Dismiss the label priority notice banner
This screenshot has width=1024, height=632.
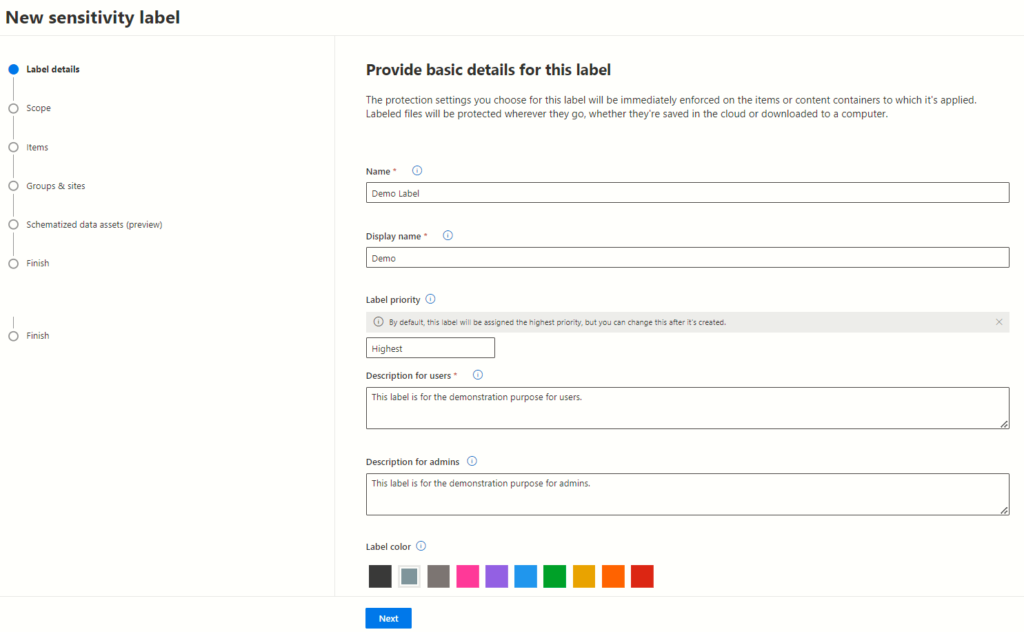(x=999, y=322)
